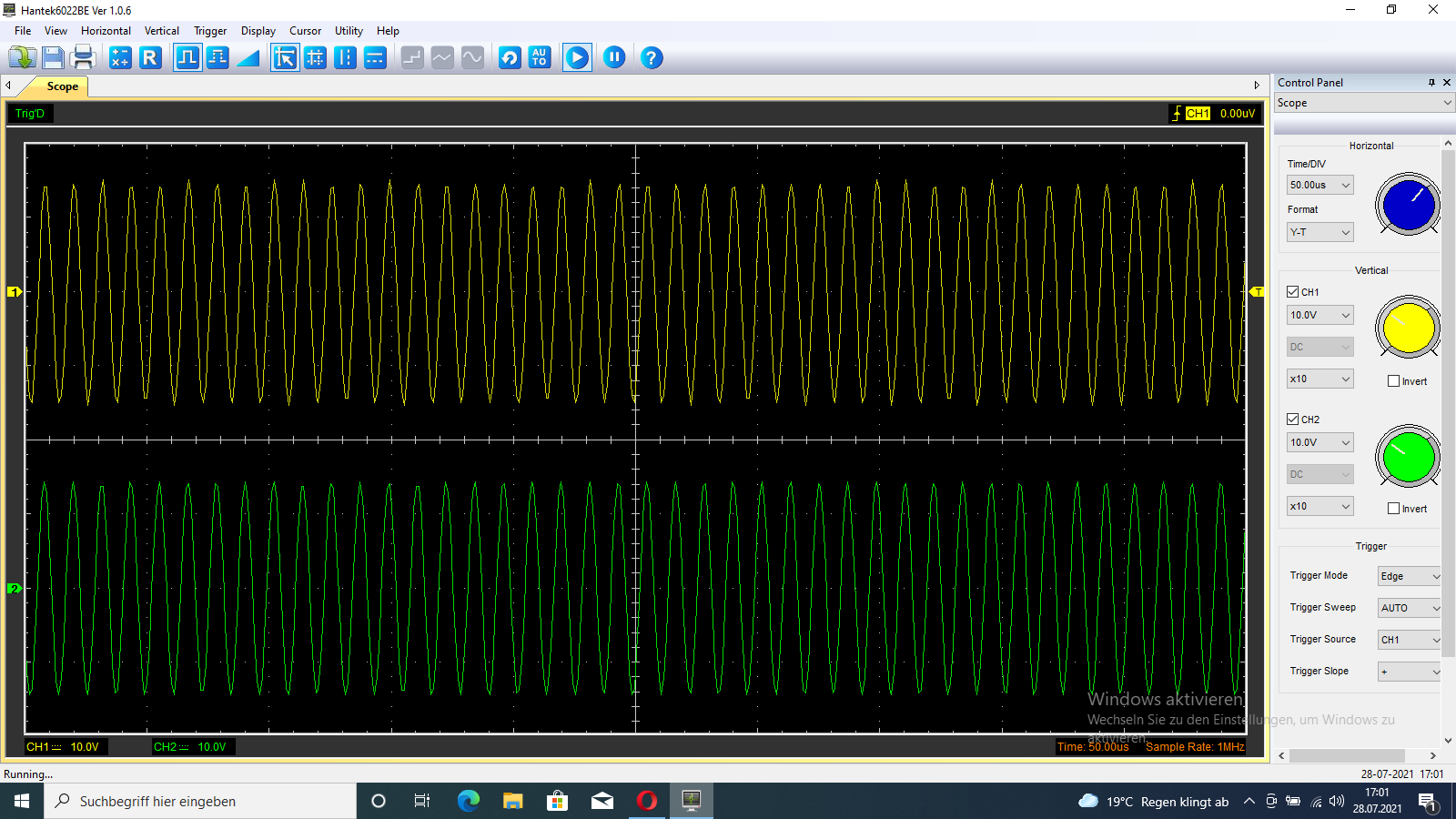Click the tab strip right scroll arrow
The width and height of the screenshot is (1456, 819).
[x=1257, y=86]
